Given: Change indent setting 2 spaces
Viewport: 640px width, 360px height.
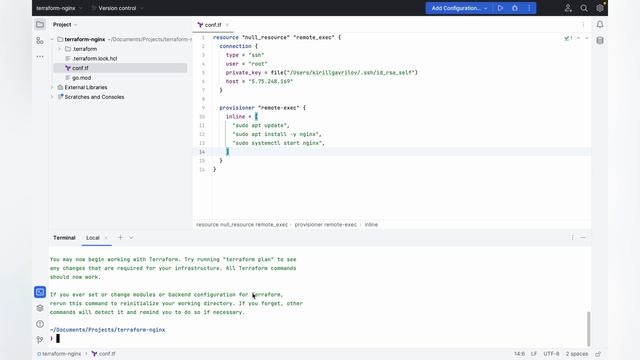Looking at the screenshot, I should 577,354.
